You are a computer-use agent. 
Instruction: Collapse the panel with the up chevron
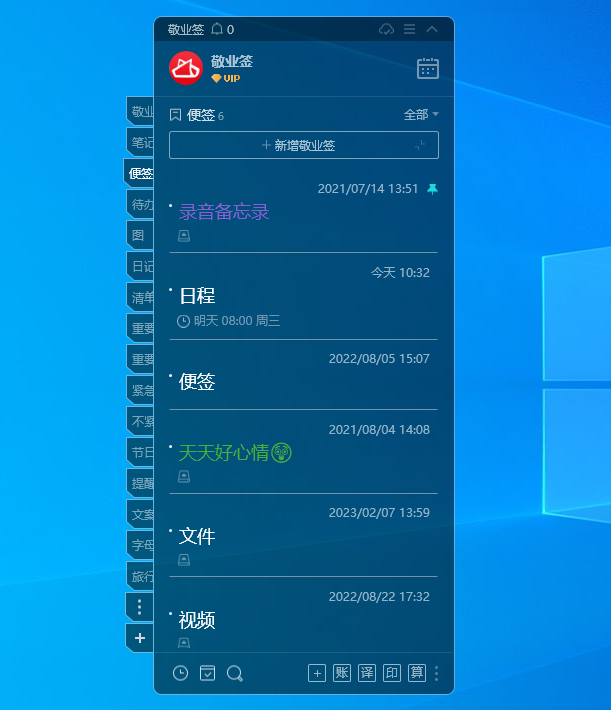pos(432,29)
